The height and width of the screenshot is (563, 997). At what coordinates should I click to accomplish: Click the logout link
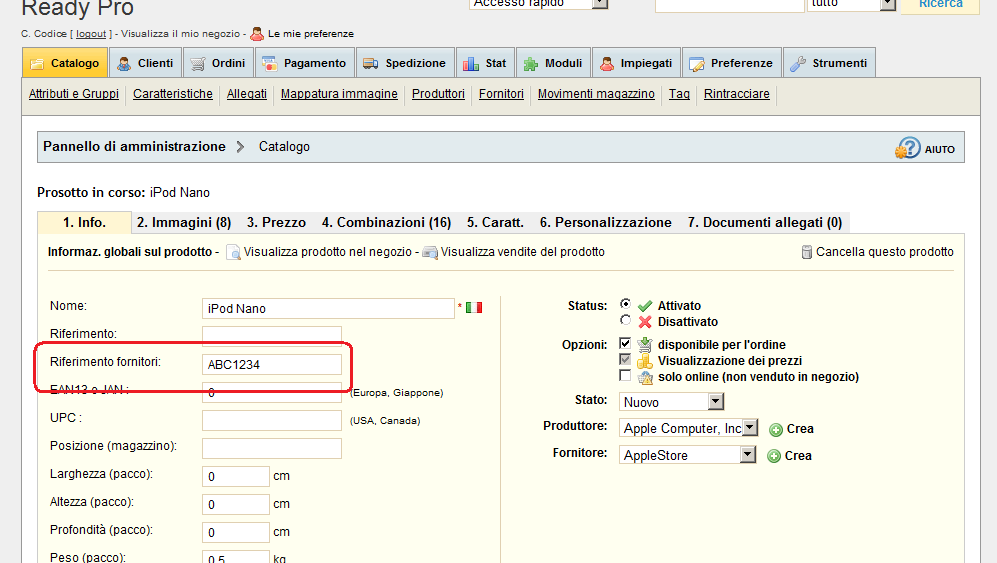(x=91, y=34)
